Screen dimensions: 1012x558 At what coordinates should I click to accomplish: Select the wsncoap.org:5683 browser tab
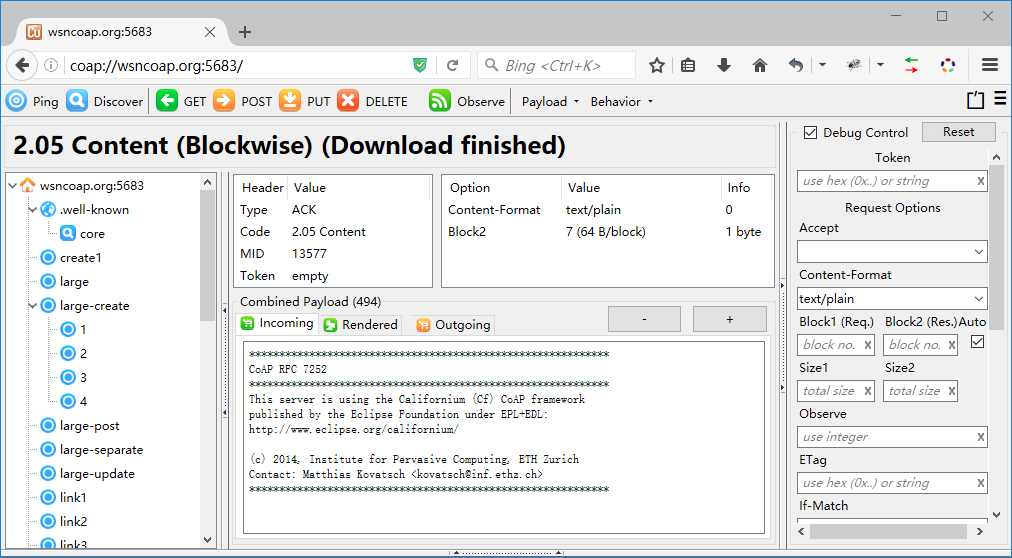click(121, 32)
